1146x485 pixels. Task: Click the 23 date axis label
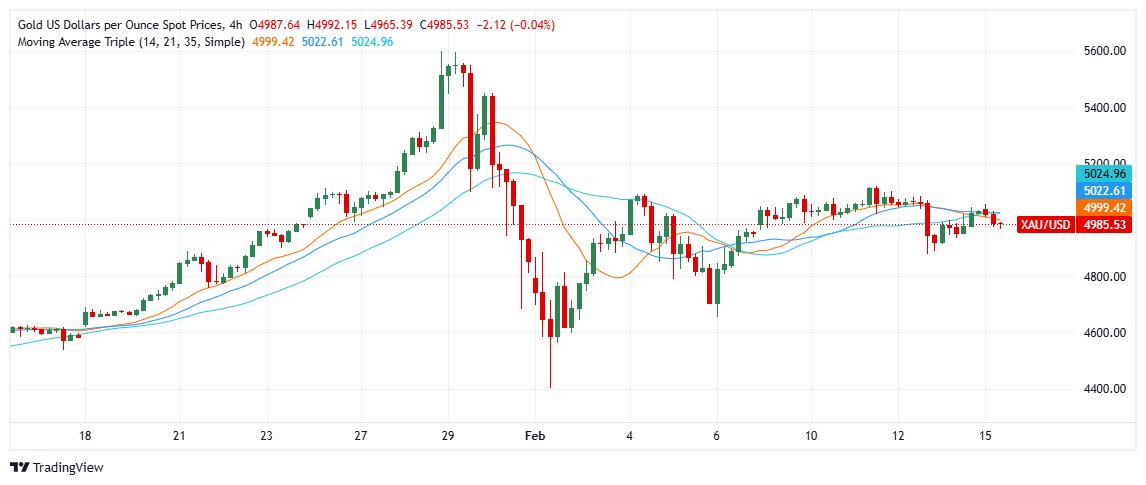(x=266, y=436)
